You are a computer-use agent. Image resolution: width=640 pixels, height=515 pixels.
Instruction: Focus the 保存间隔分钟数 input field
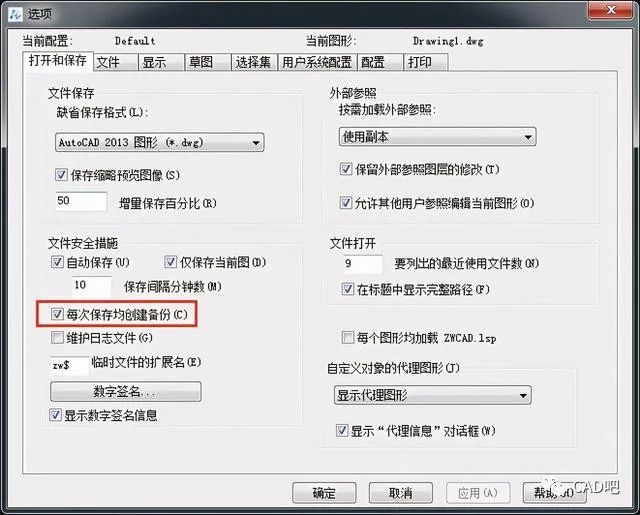pos(91,285)
